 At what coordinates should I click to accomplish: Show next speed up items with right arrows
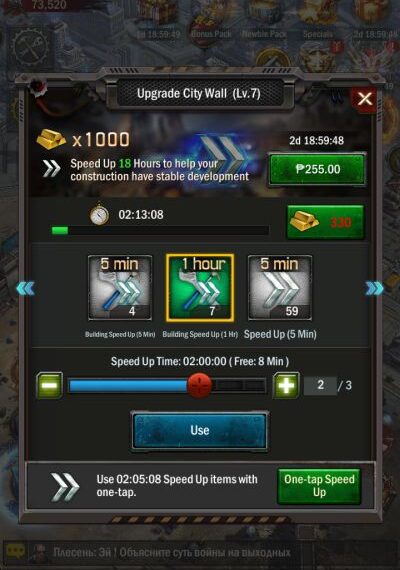374,288
